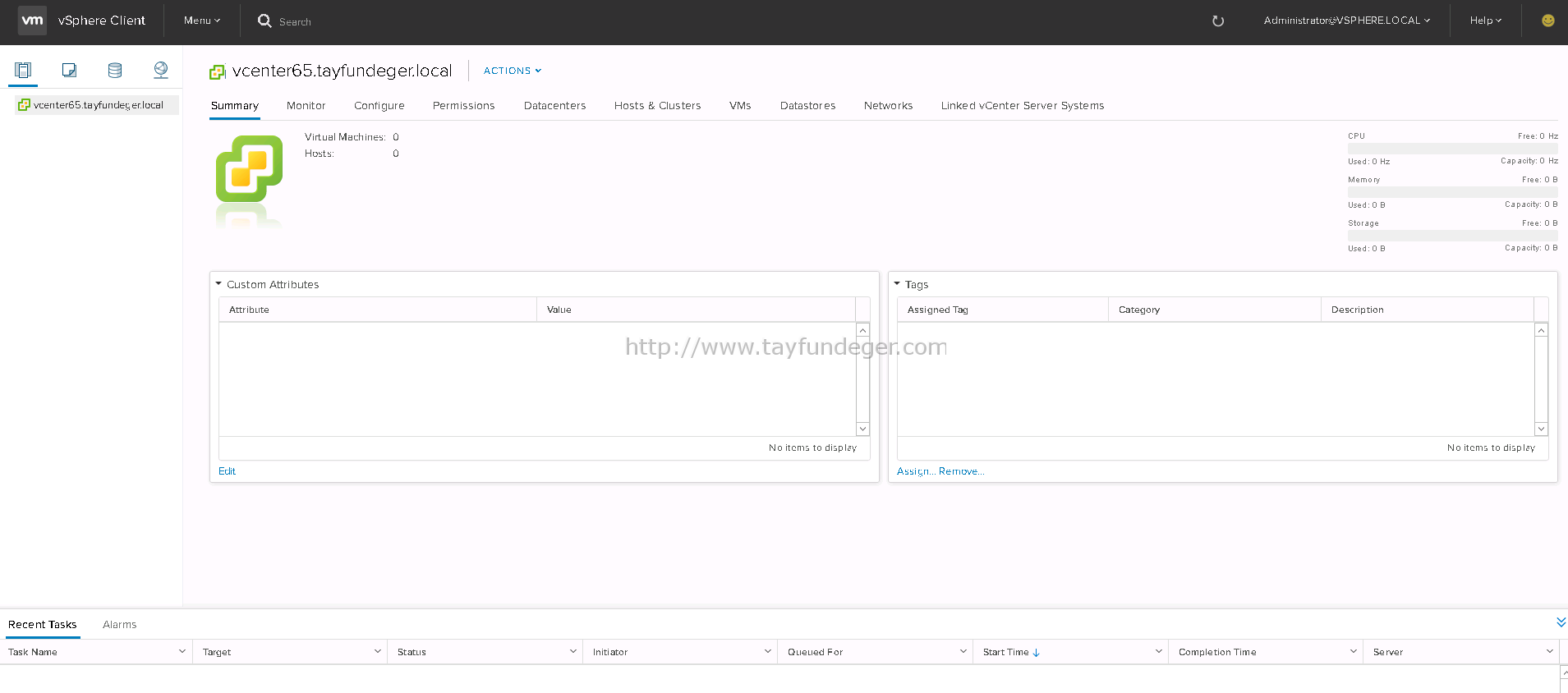Screen dimensions: 1568x693
Task: Switch to the Alarms tab
Action: [120, 624]
